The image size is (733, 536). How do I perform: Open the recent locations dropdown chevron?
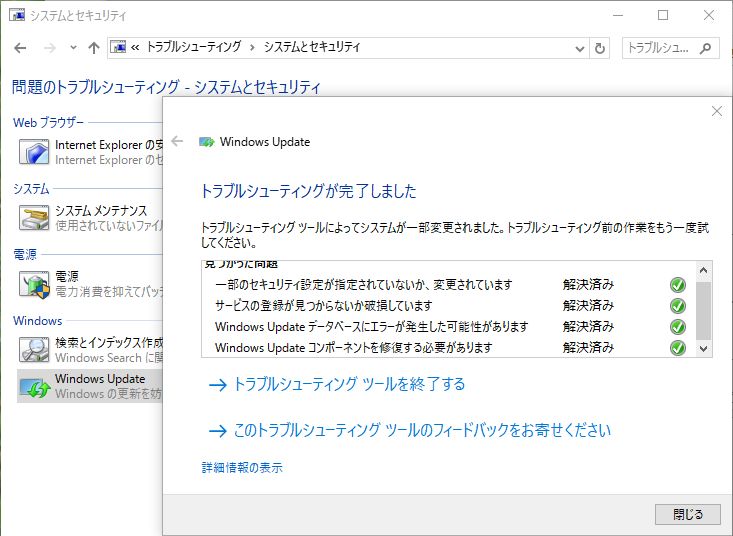pyautogui.click(x=73, y=48)
